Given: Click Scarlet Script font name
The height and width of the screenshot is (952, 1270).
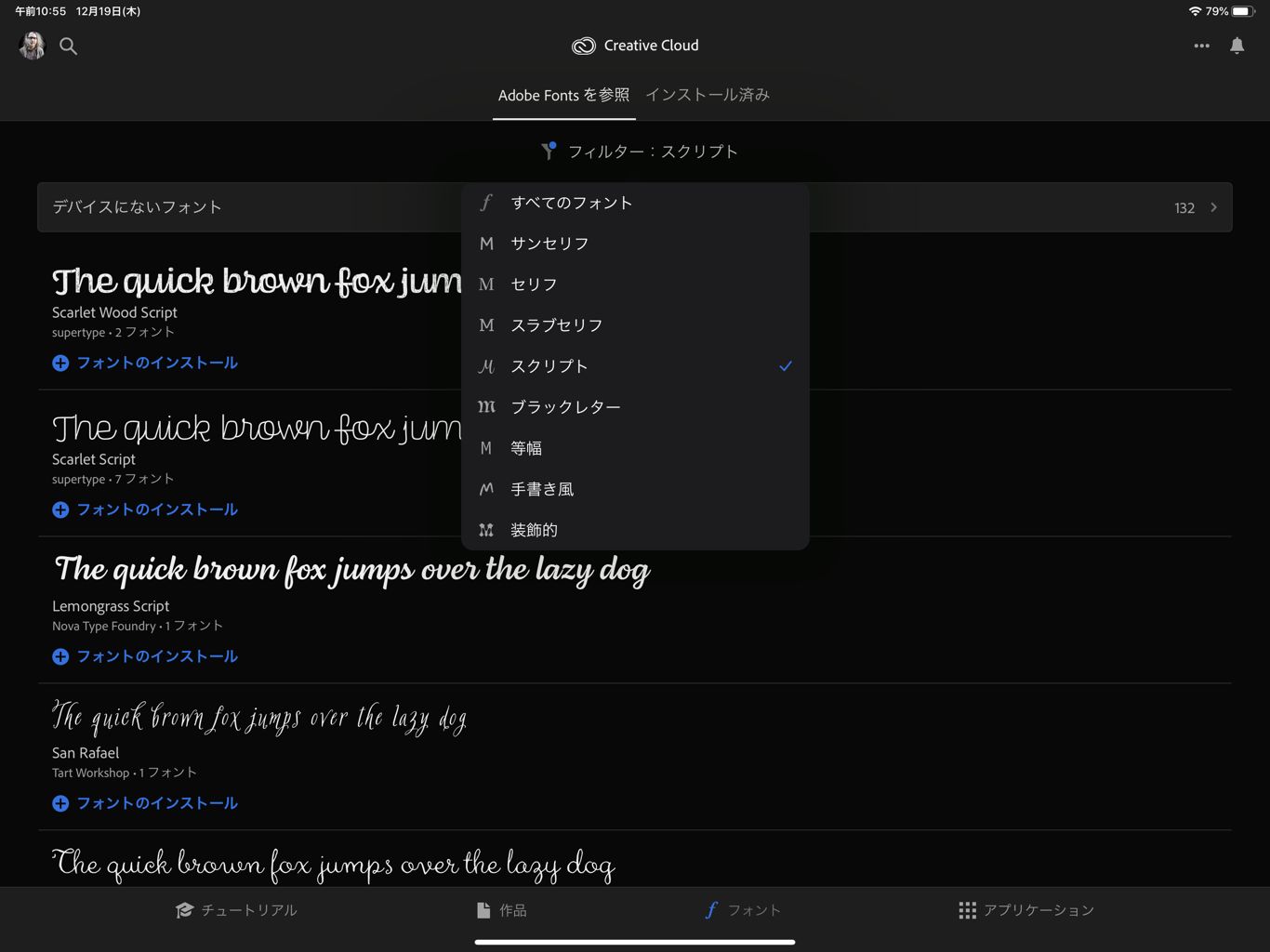Looking at the screenshot, I should [x=94, y=459].
